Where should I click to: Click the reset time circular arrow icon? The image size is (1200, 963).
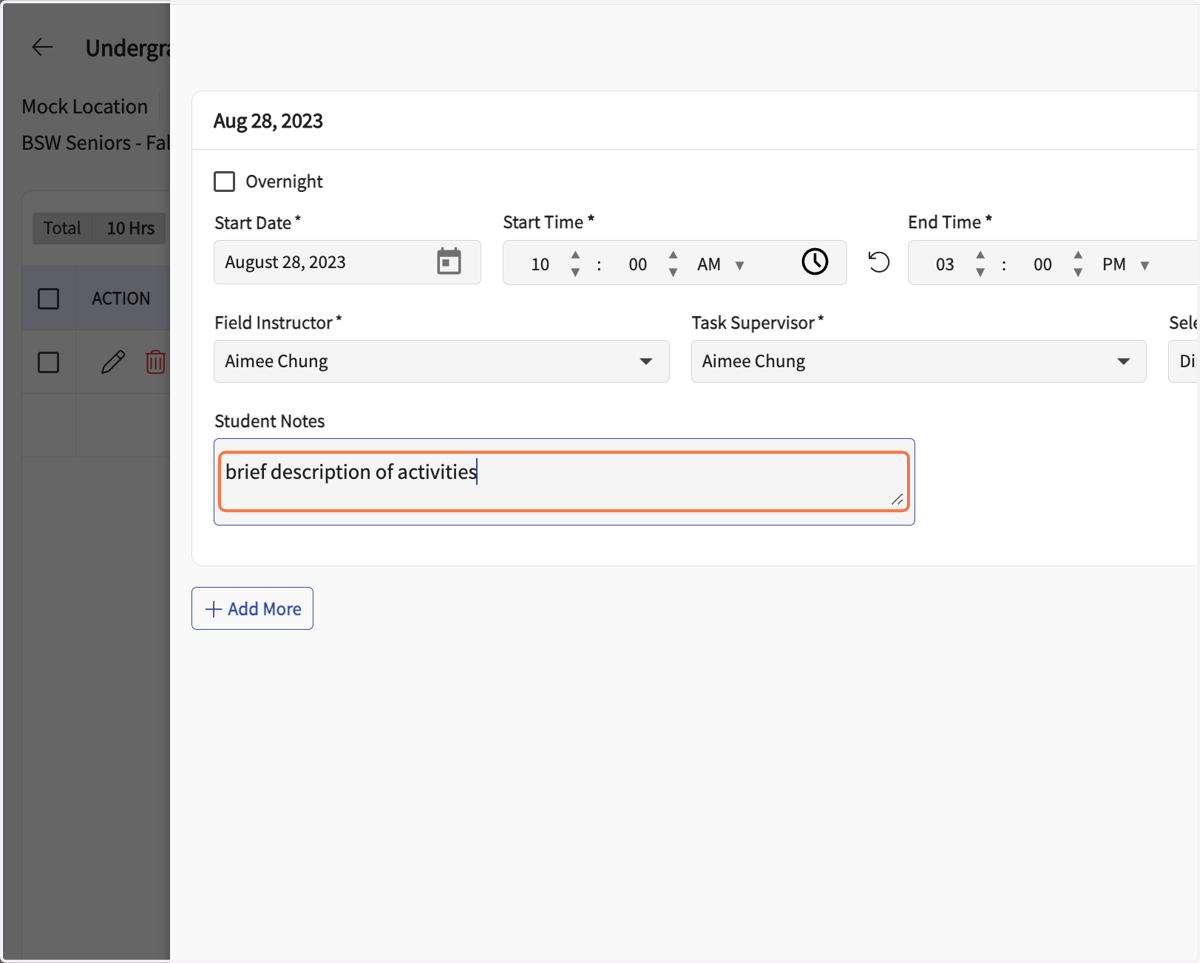coord(879,262)
